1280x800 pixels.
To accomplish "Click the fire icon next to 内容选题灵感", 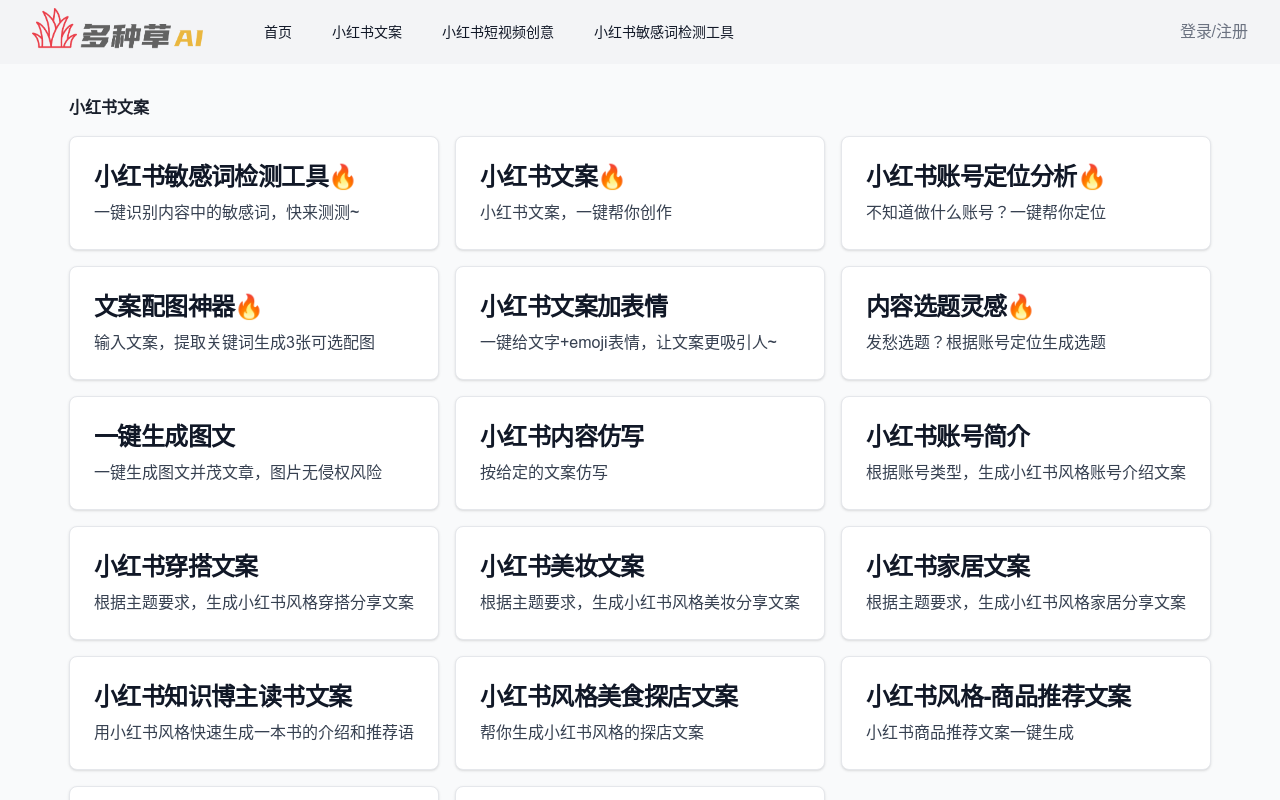I will click(x=1020, y=307).
